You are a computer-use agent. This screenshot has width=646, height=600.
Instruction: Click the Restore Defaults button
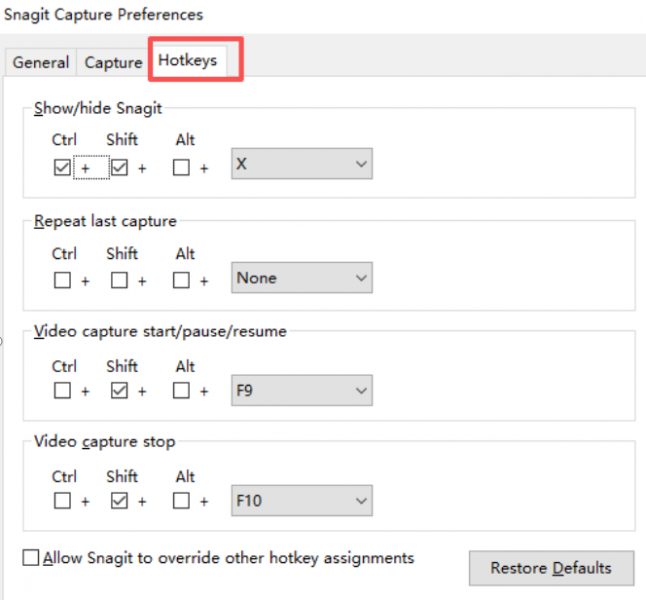(551, 568)
